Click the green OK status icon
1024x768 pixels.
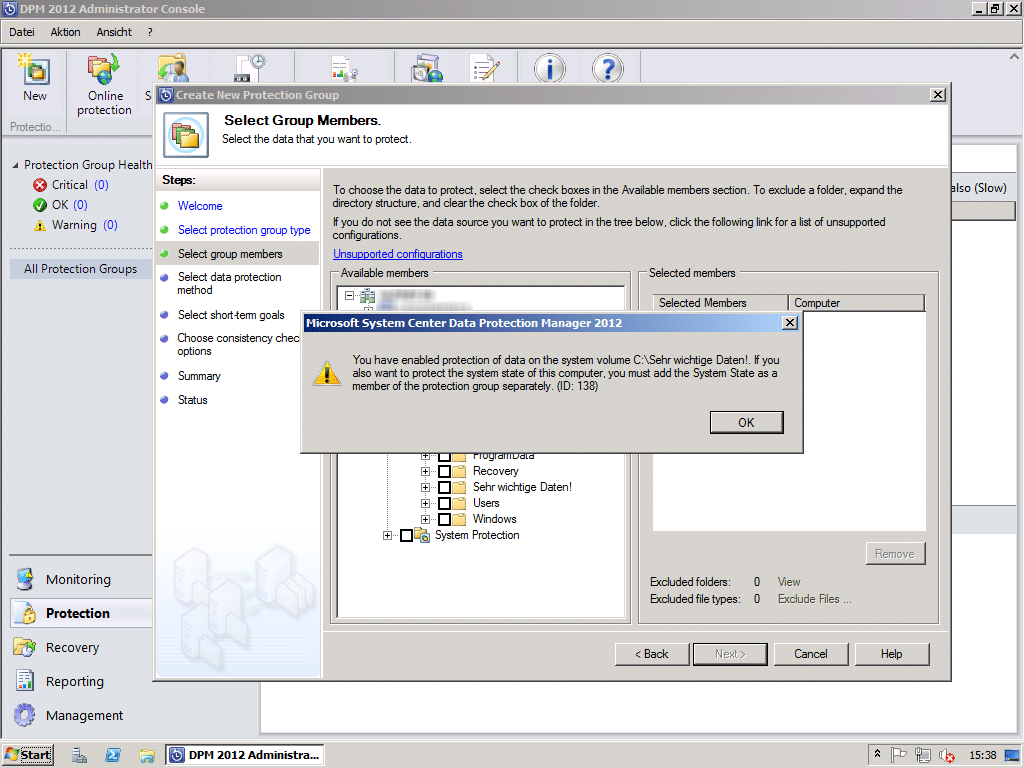(40, 205)
